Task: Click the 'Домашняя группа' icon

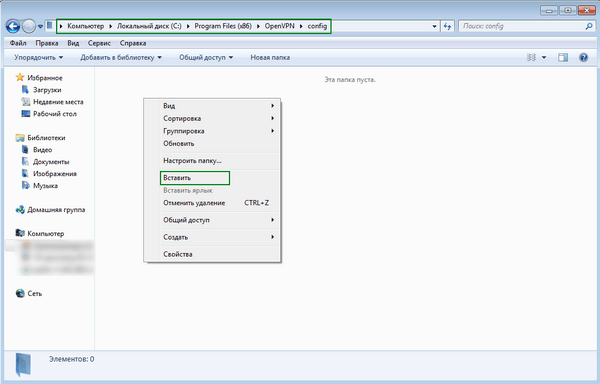Action: click(x=20, y=210)
